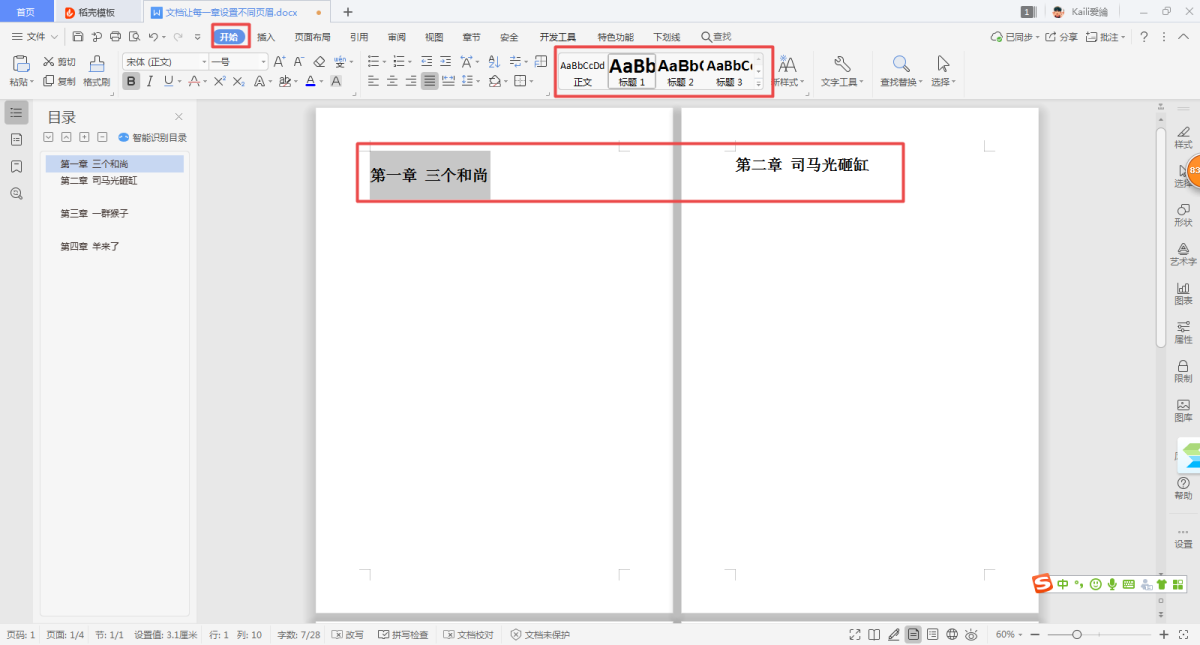Viewport: 1200px width, 645px height.
Task: Apply superscript X² formatting
Action: 220,81
